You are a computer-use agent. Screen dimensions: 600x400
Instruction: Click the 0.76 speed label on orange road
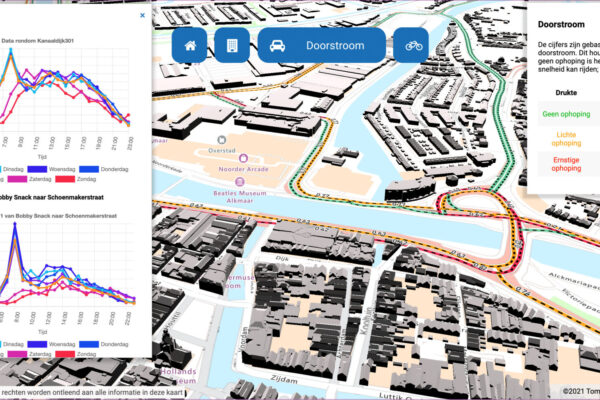click(523, 292)
